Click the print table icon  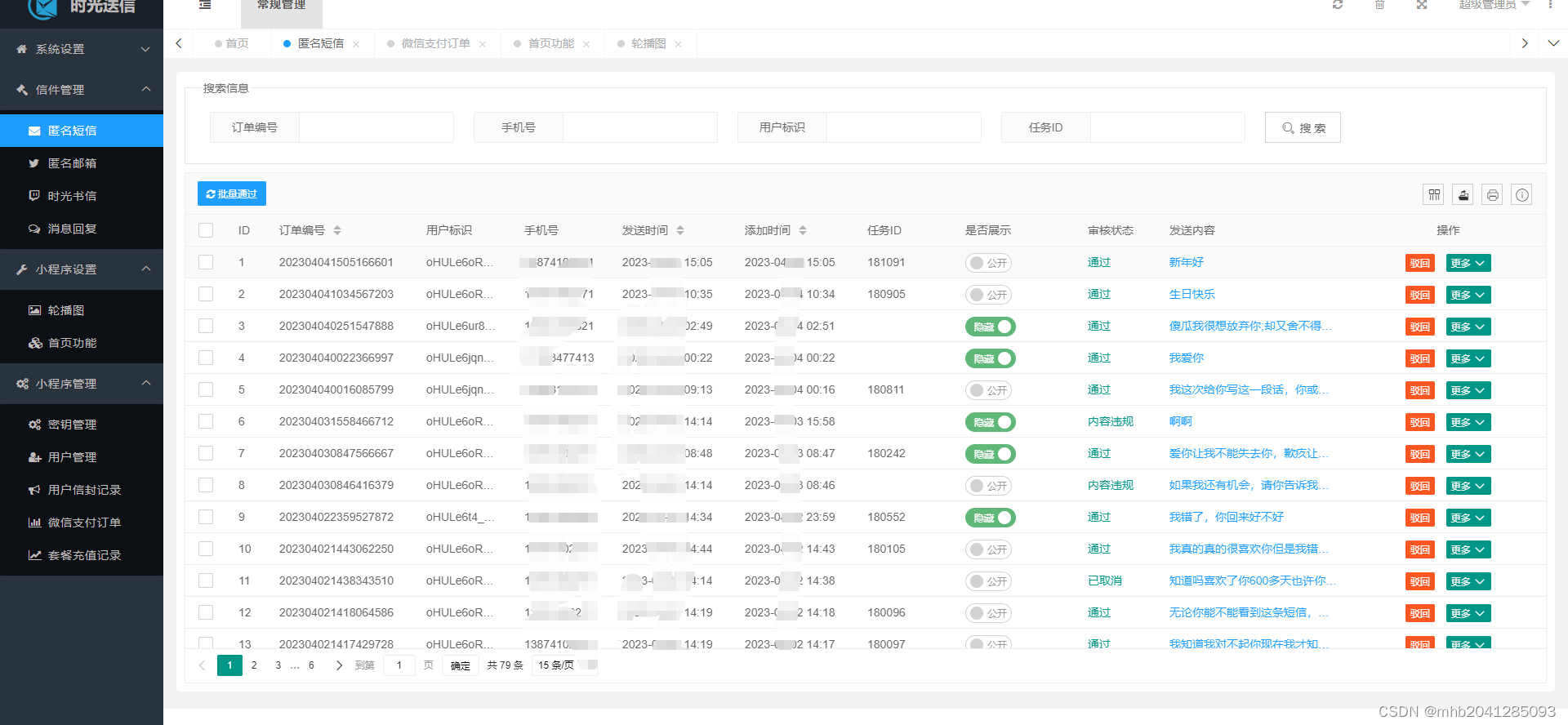coord(1493,194)
